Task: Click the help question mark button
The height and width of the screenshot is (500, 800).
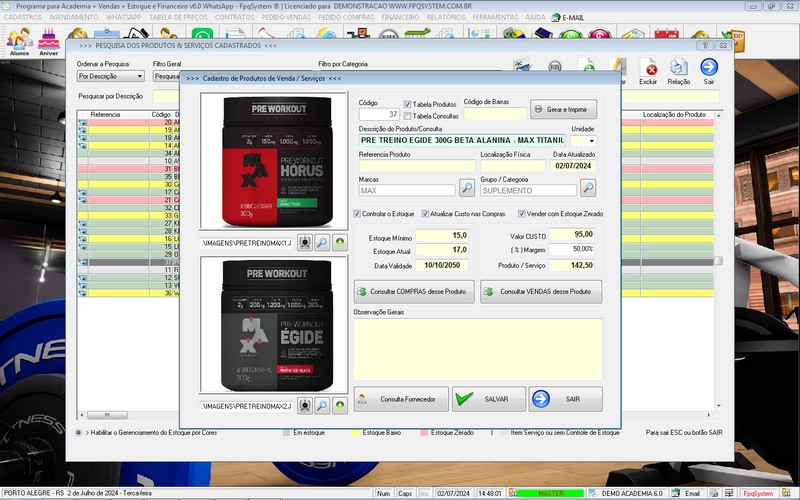Action: click(x=705, y=45)
